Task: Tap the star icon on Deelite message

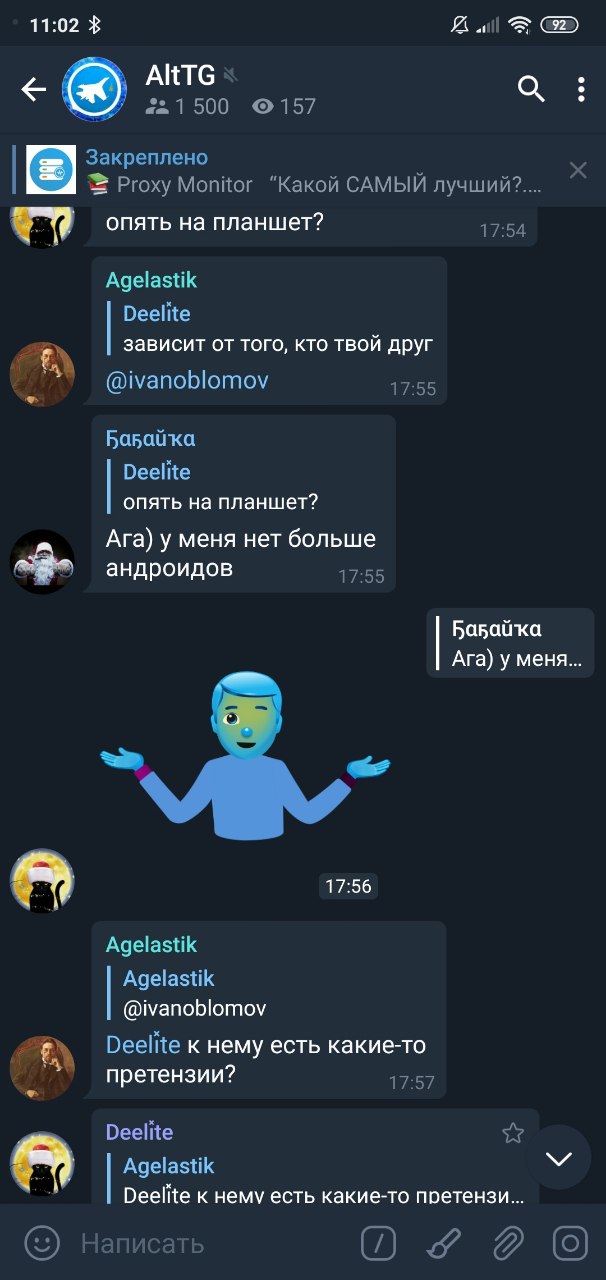Action: click(x=513, y=1132)
